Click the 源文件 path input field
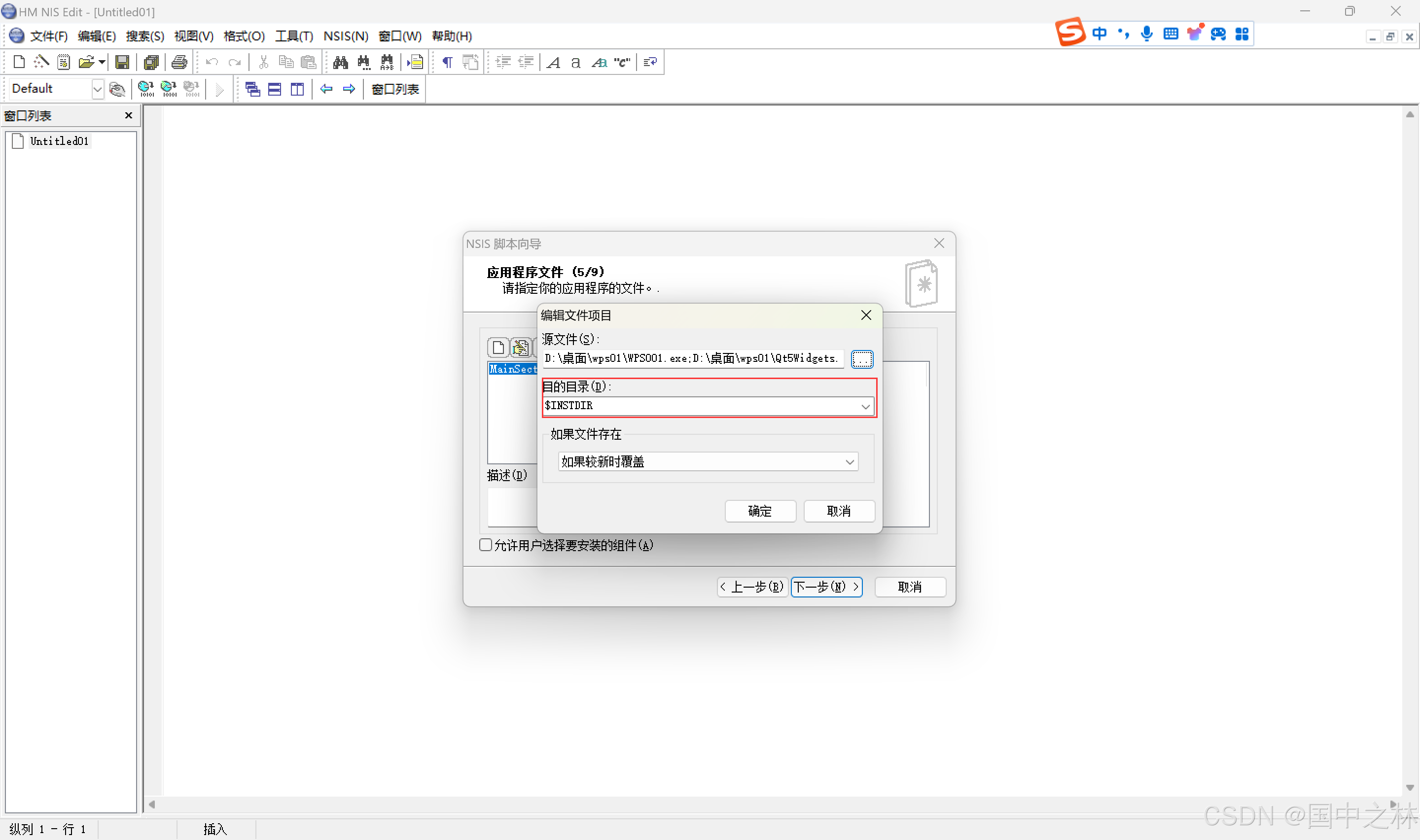 (x=693, y=358)
